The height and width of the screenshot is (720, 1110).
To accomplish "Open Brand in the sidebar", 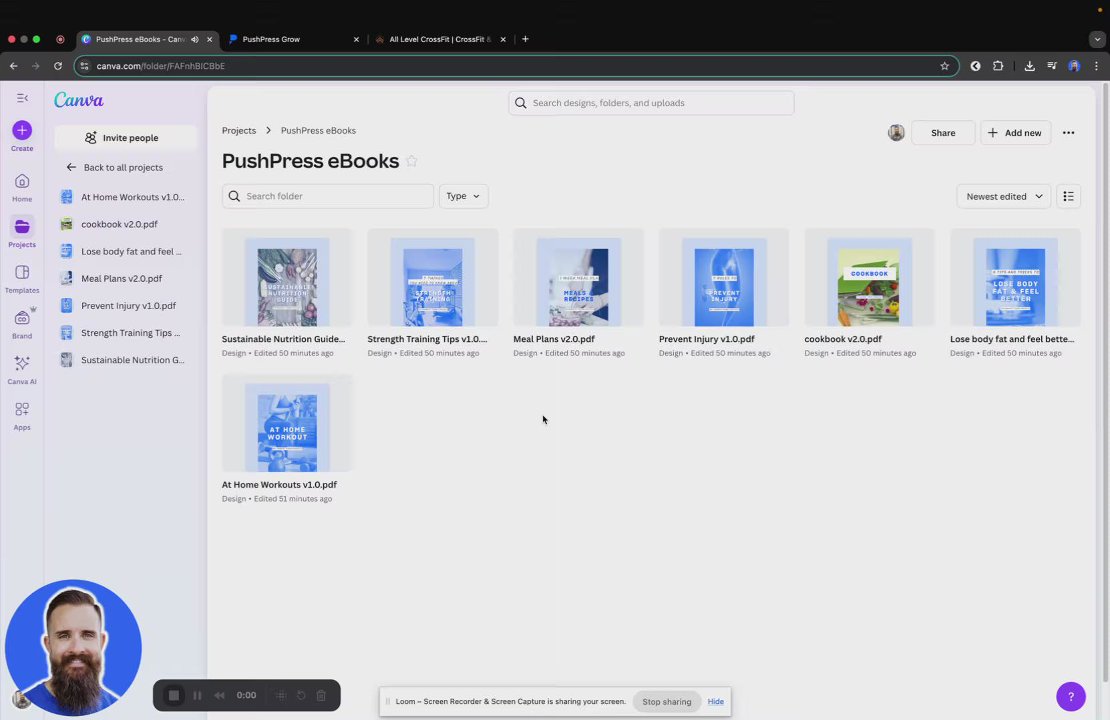I will [x=22, y=324].
